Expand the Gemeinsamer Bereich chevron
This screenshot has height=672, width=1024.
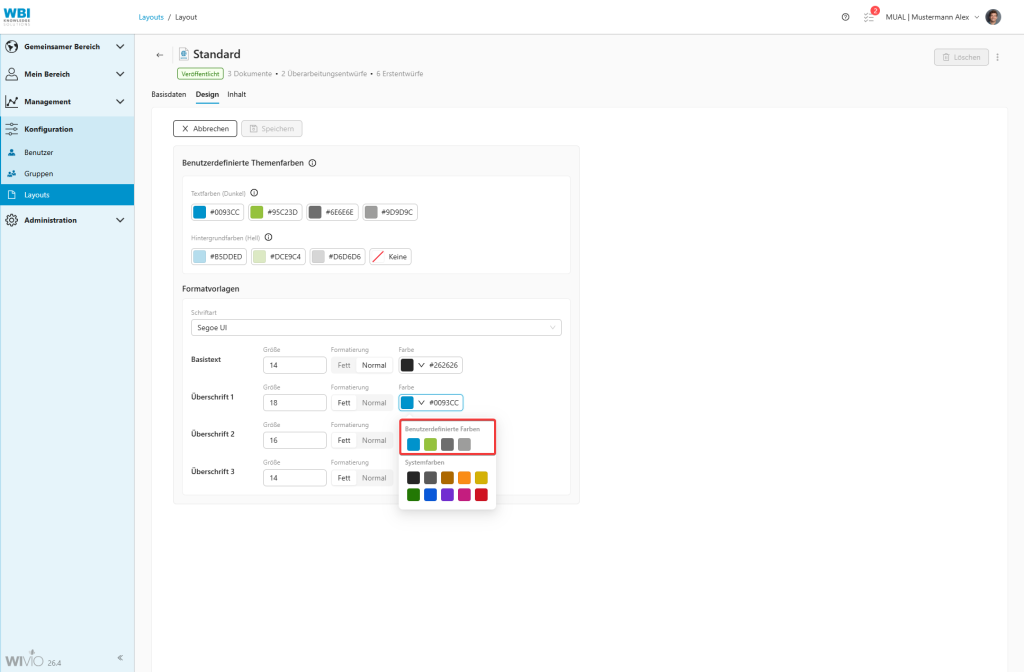[120, 47]
